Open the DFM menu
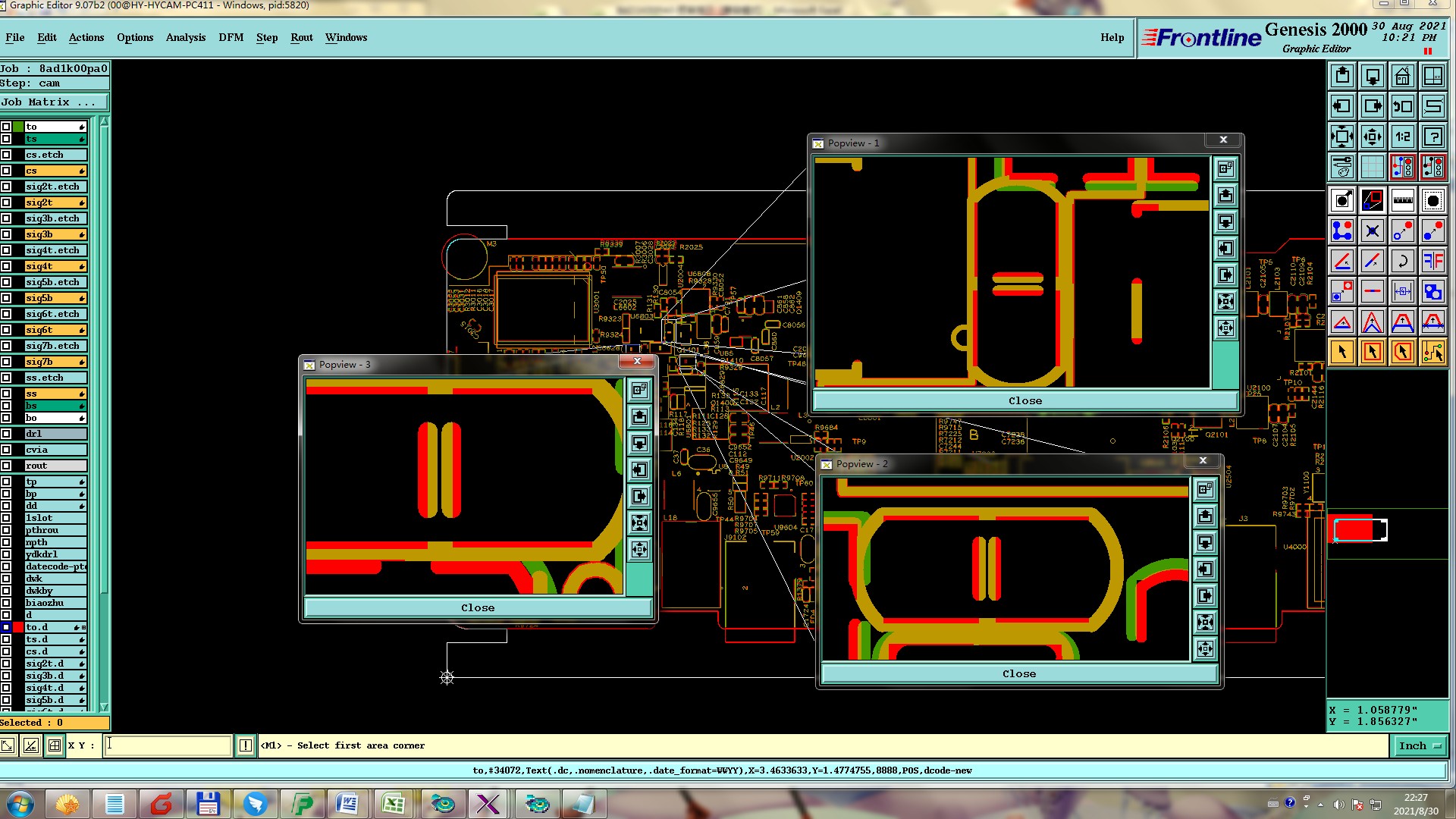 coord(231,37)
